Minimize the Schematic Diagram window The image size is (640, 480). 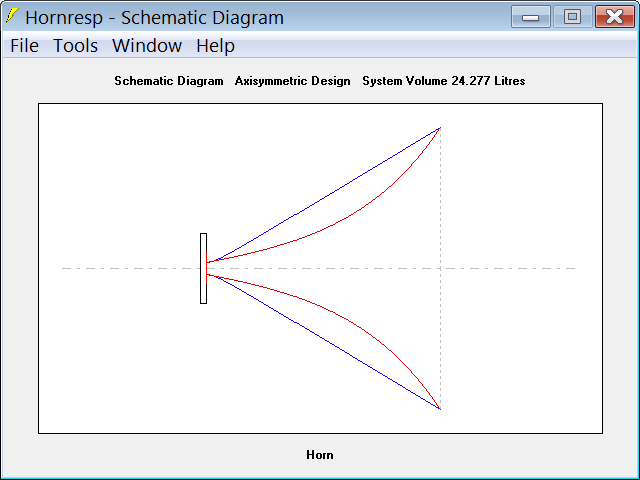[x=531, y=17]
